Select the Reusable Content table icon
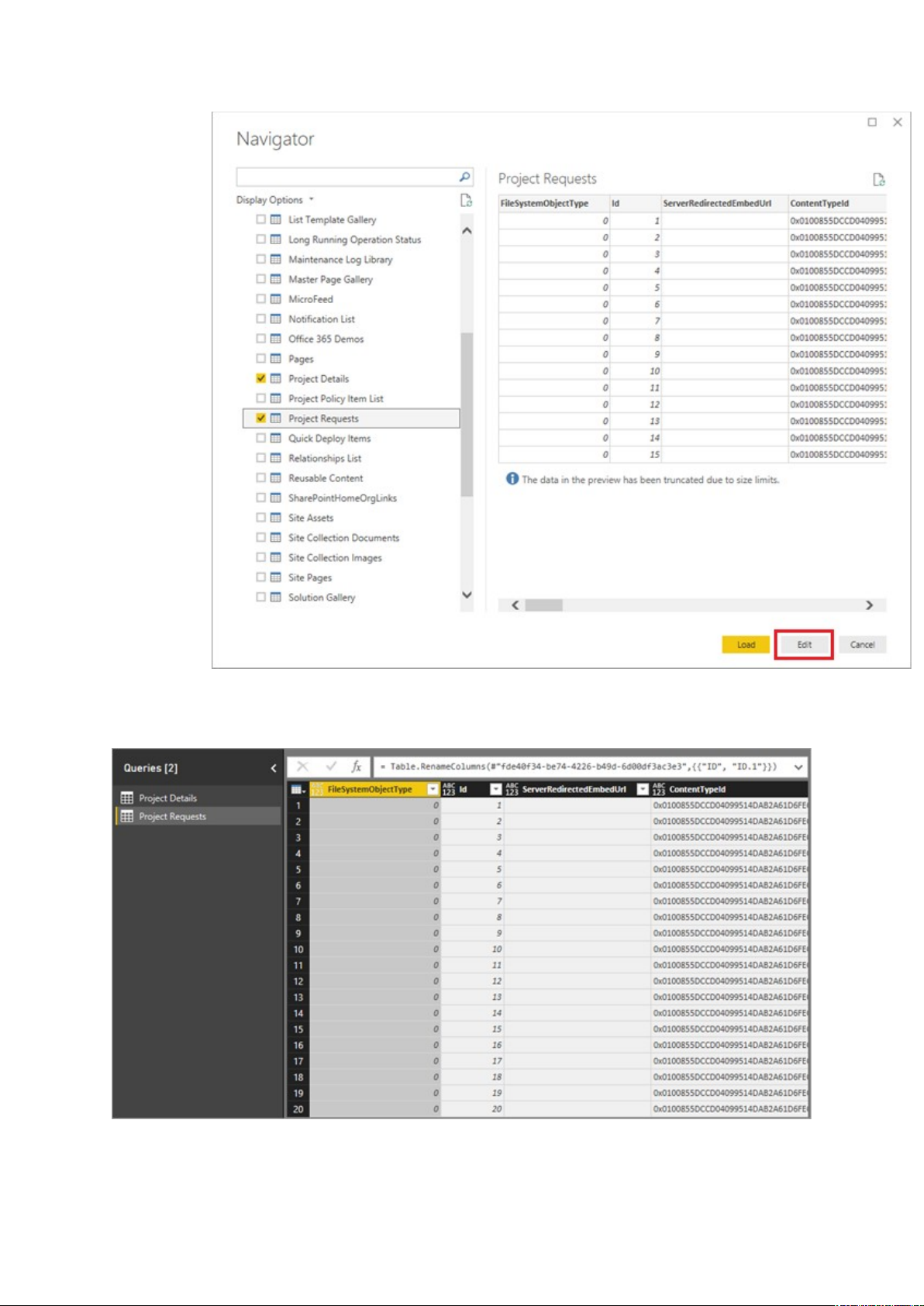This screenshot has height=1306, width=924. 275,478
